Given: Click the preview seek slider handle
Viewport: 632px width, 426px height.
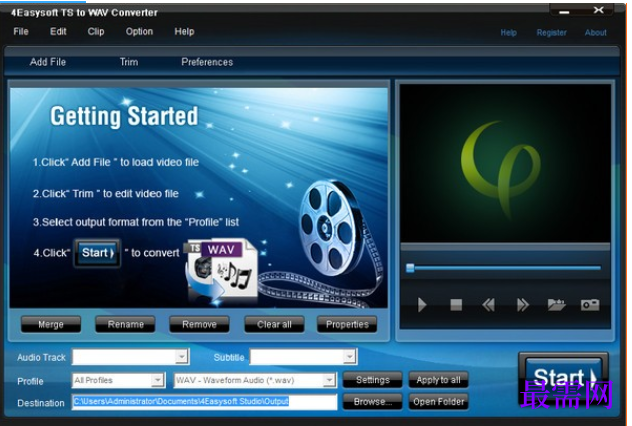Looking at the screenshot, I should 410,268.
